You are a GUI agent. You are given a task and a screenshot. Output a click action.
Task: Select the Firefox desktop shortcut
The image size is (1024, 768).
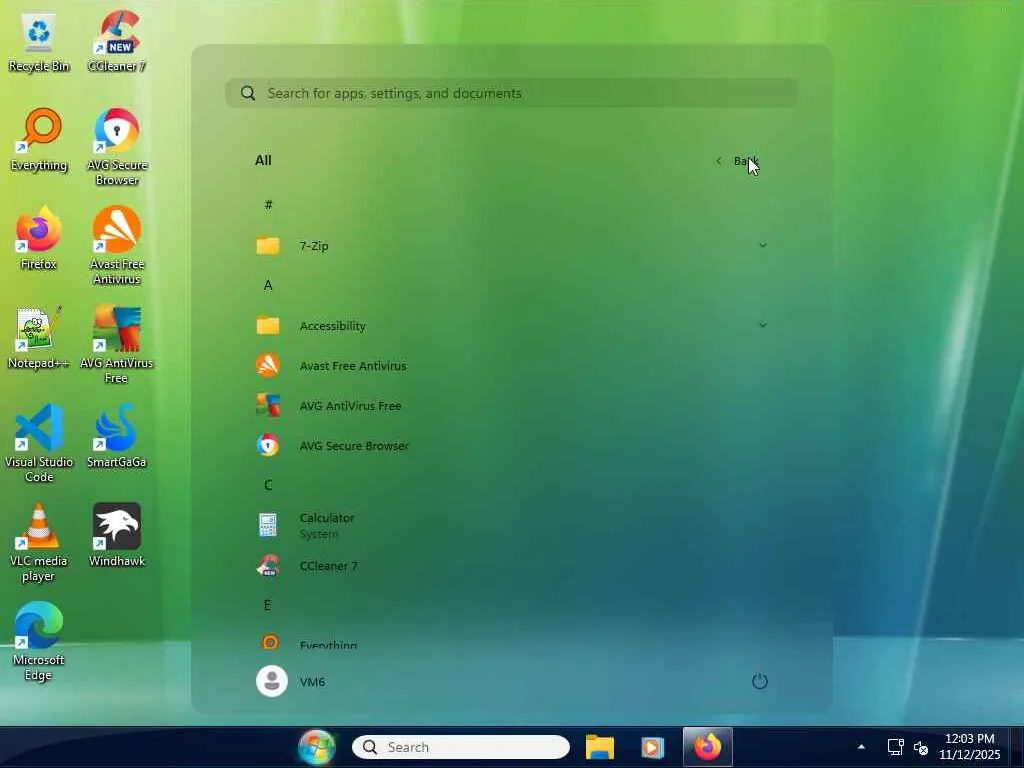point(39,239)
